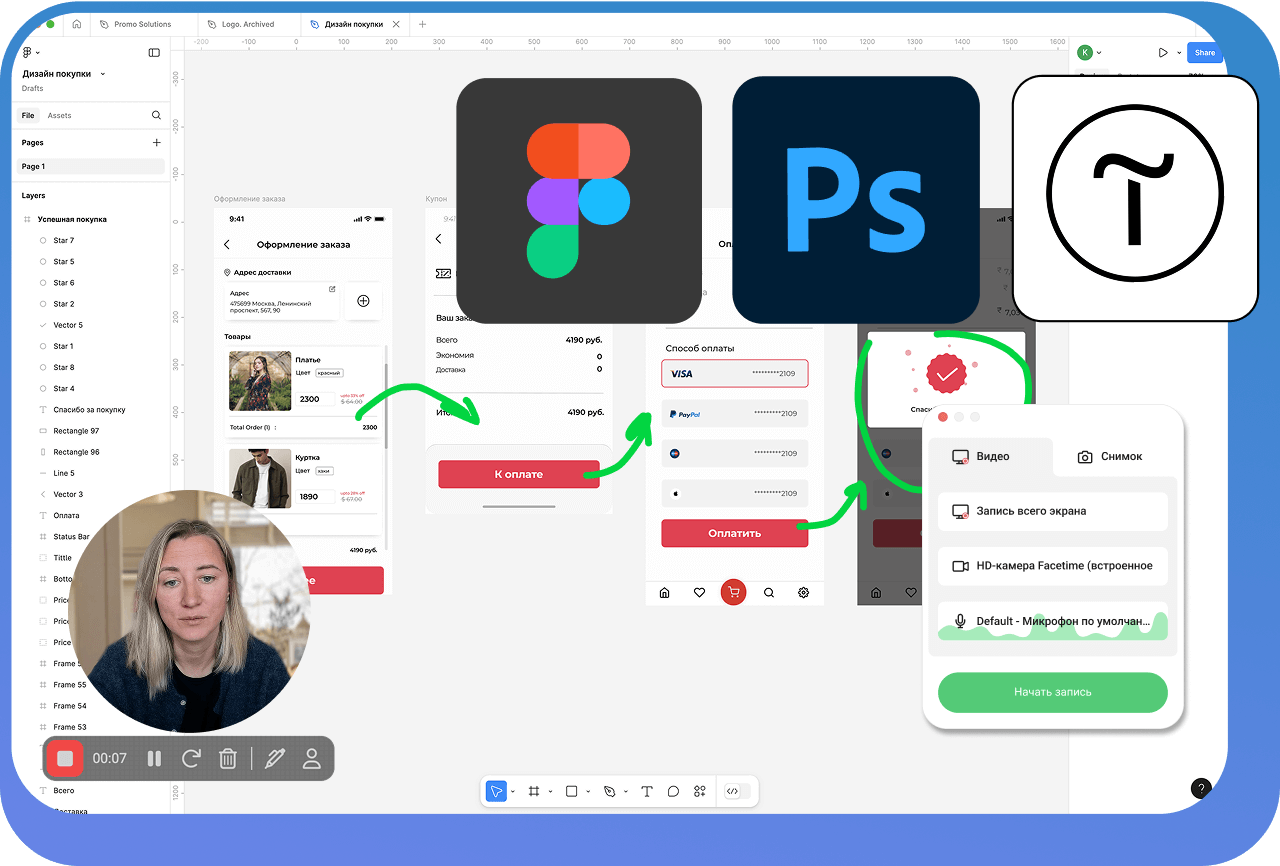Add a new Figma tab
This screenshot has width=1280, height=866.
pyautogui.click(x=422, y=24)
